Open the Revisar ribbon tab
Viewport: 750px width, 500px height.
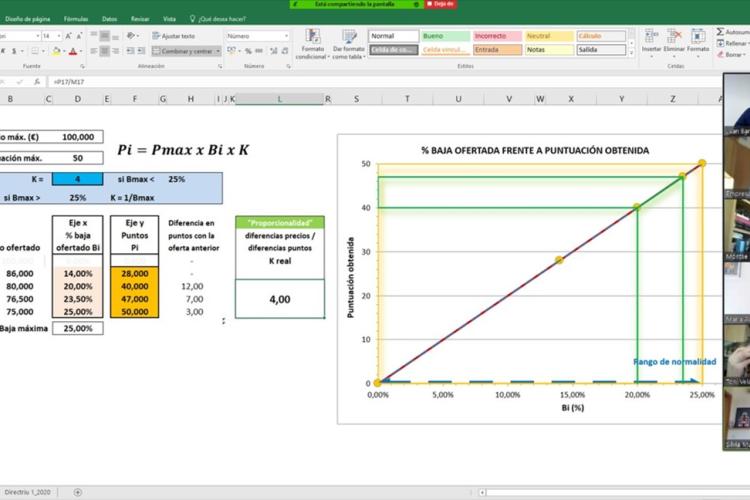[x=140, y=19]
